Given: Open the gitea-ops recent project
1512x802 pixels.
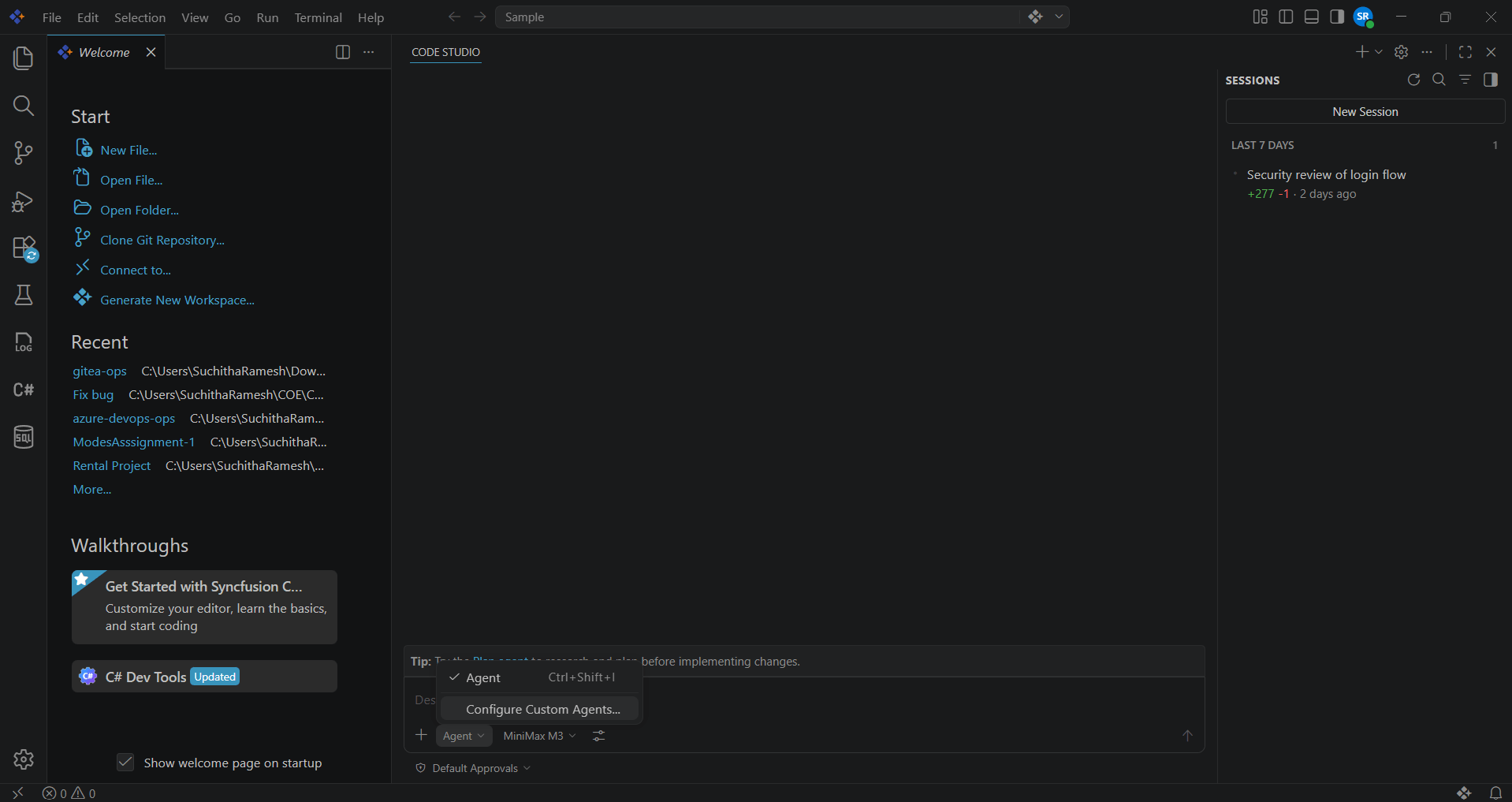Looking at the screenshot, I should pyautogui.click(x=99, y=371).
